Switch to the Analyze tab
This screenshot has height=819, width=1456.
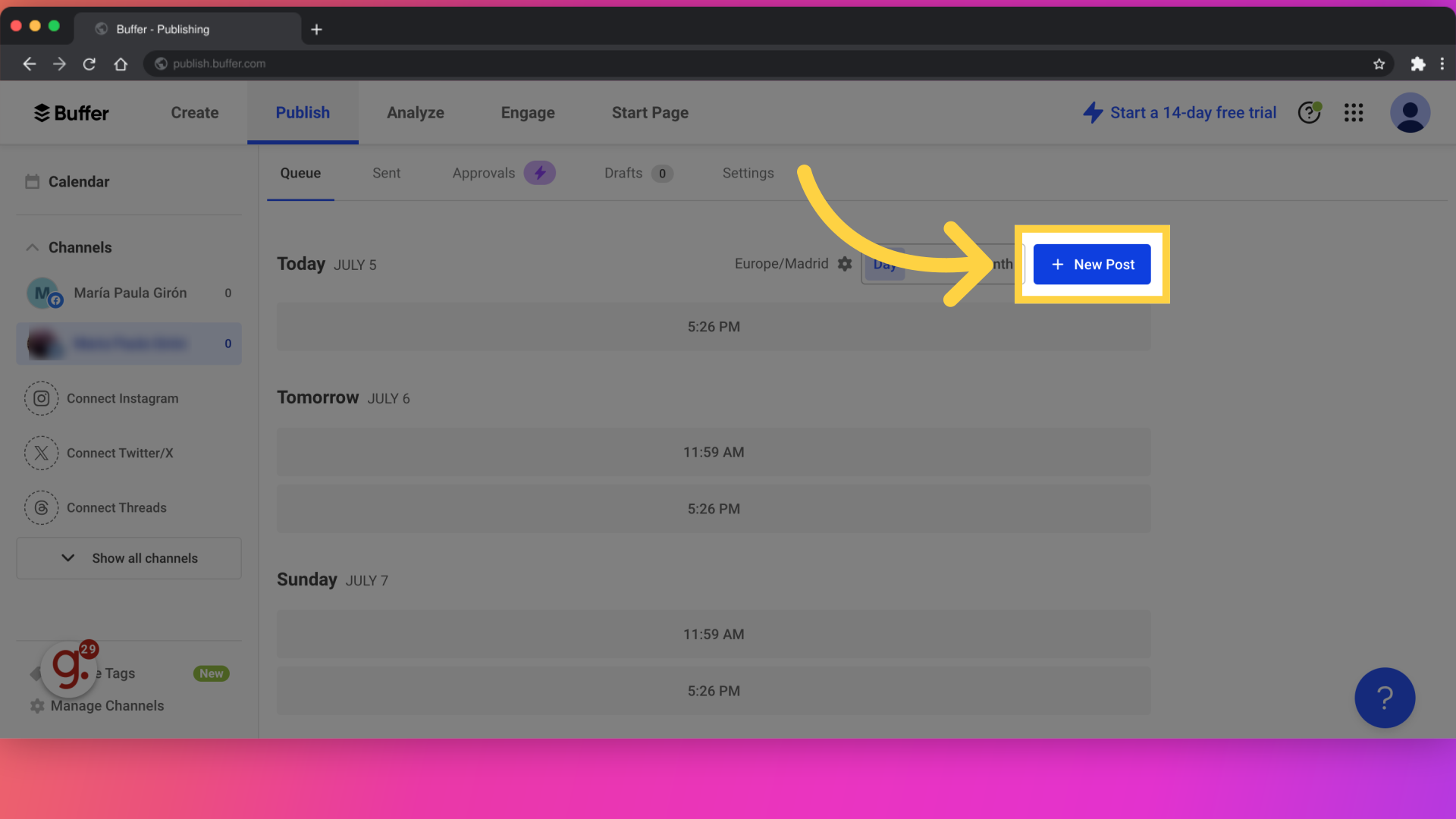pyautogui.click(x=416, y=113)
